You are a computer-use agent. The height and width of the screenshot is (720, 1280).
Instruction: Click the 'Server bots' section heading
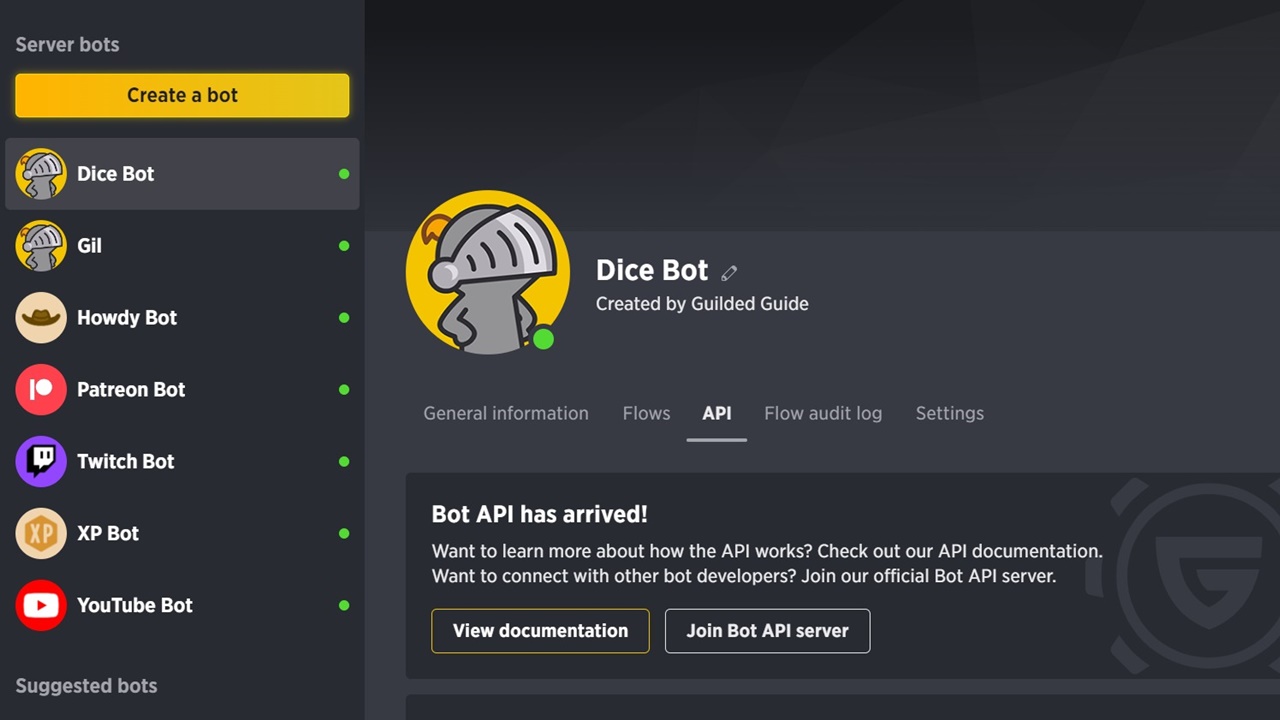click(x=67, y=45)
